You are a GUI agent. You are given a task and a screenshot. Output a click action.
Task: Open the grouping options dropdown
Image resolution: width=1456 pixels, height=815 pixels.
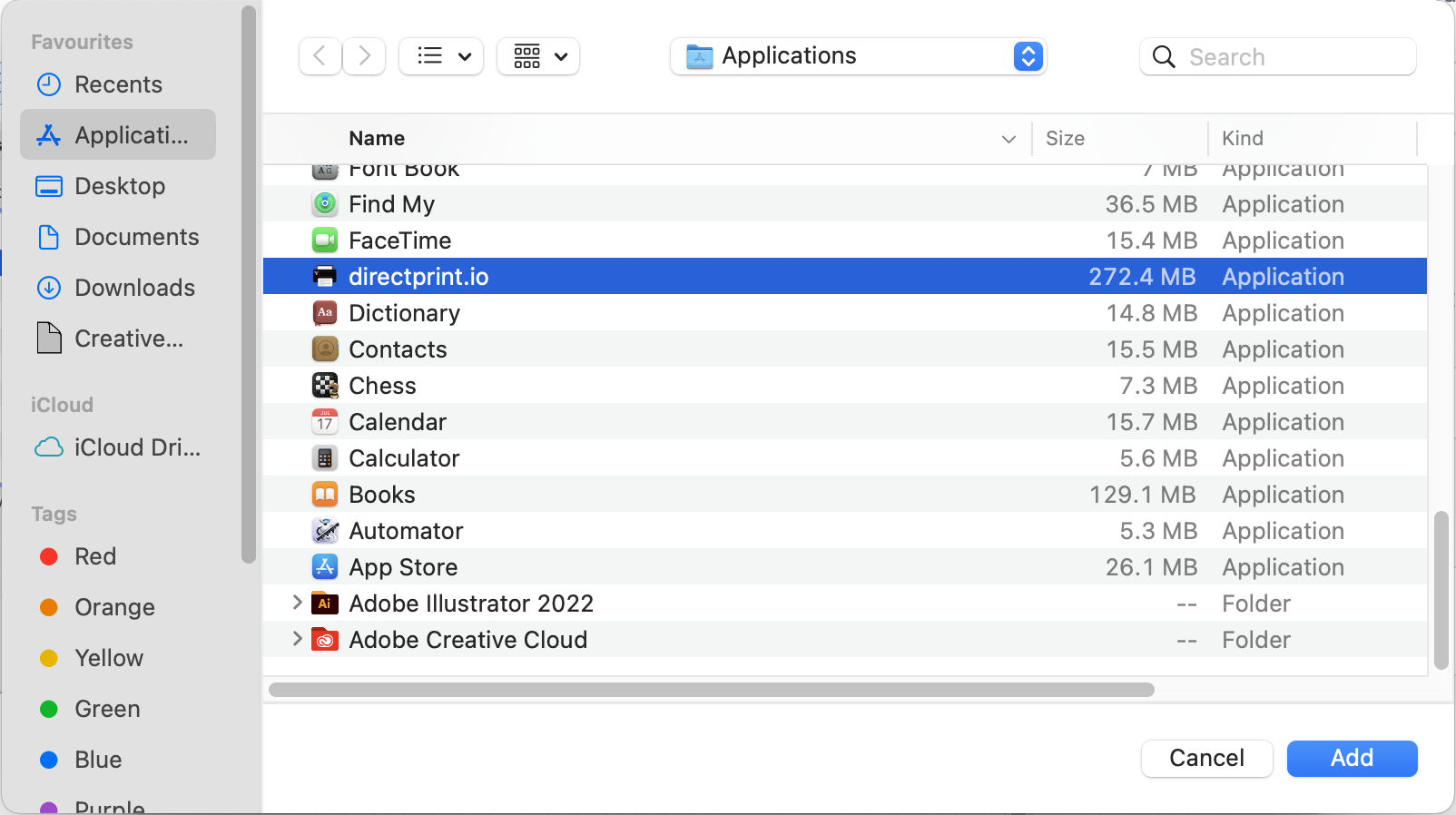coord(538,56)
